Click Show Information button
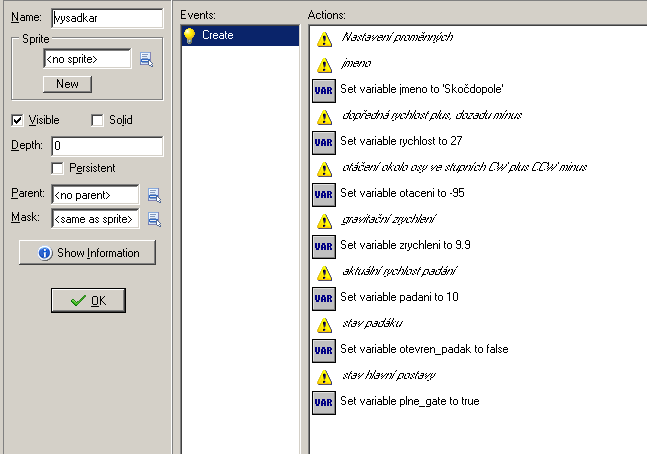This screenshot has height=454, width=647. [x=87, y=253]
